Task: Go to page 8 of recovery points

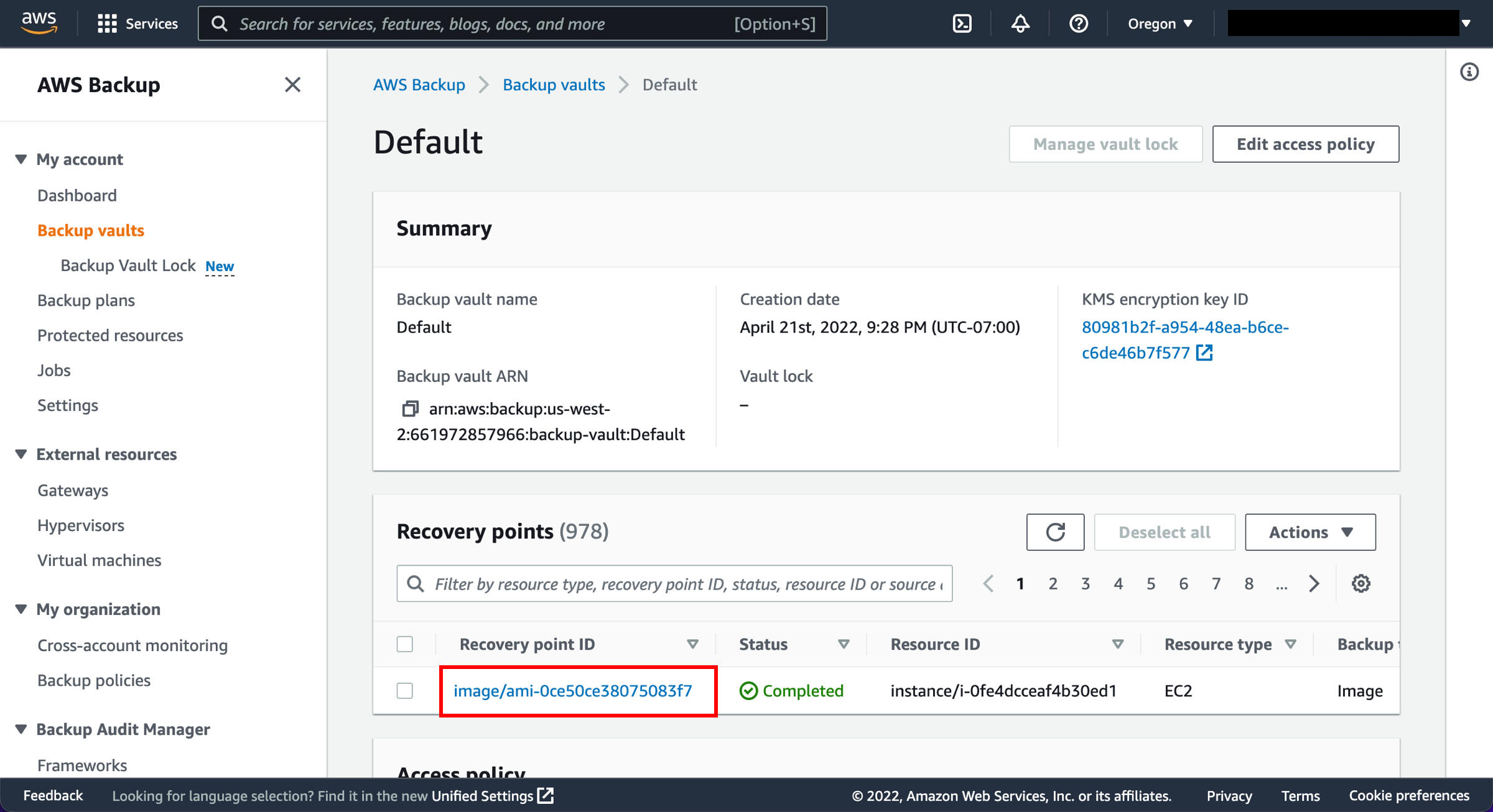Action: point(1249,583)
